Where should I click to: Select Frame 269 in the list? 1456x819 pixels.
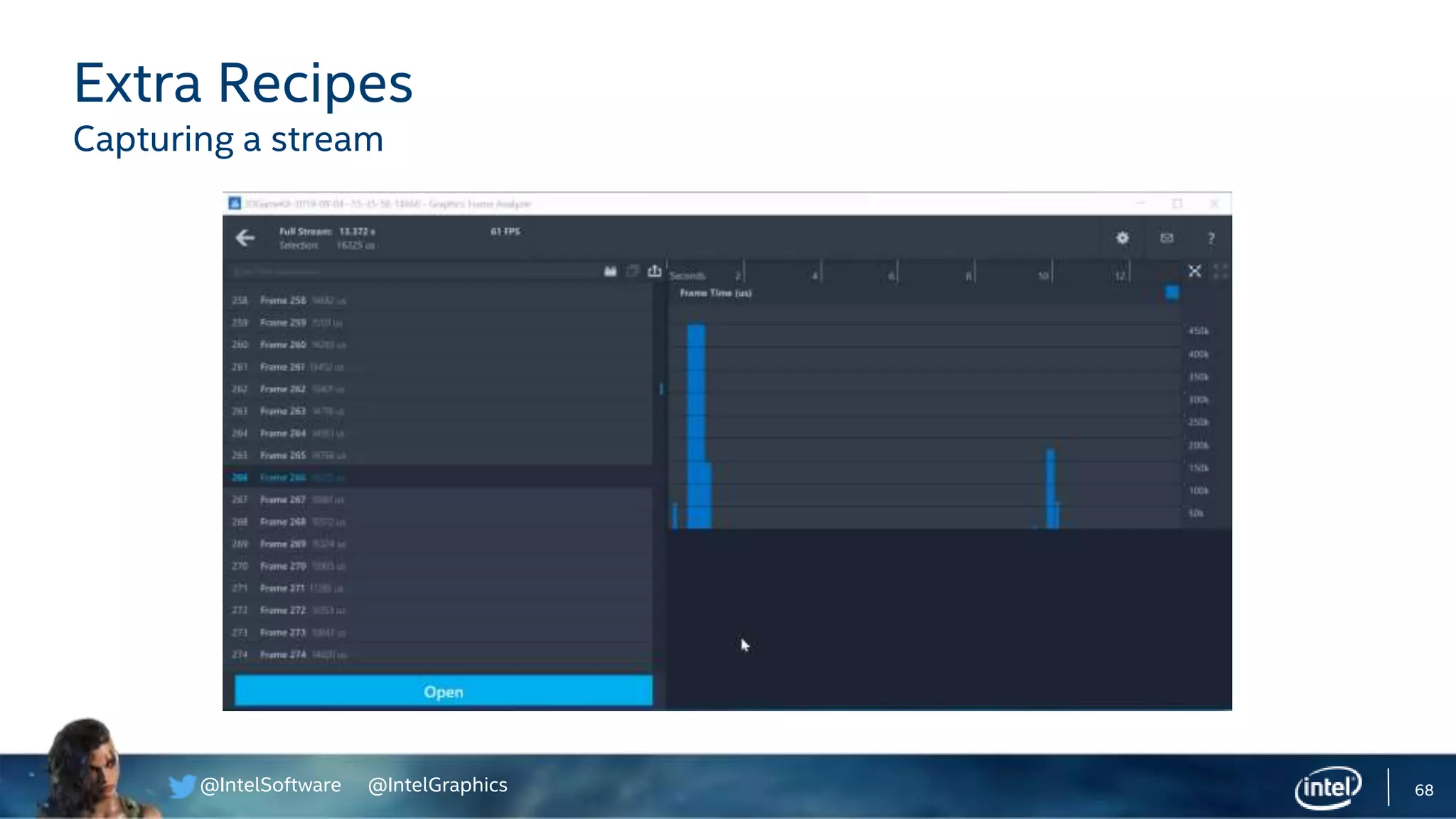pos(438,543)
